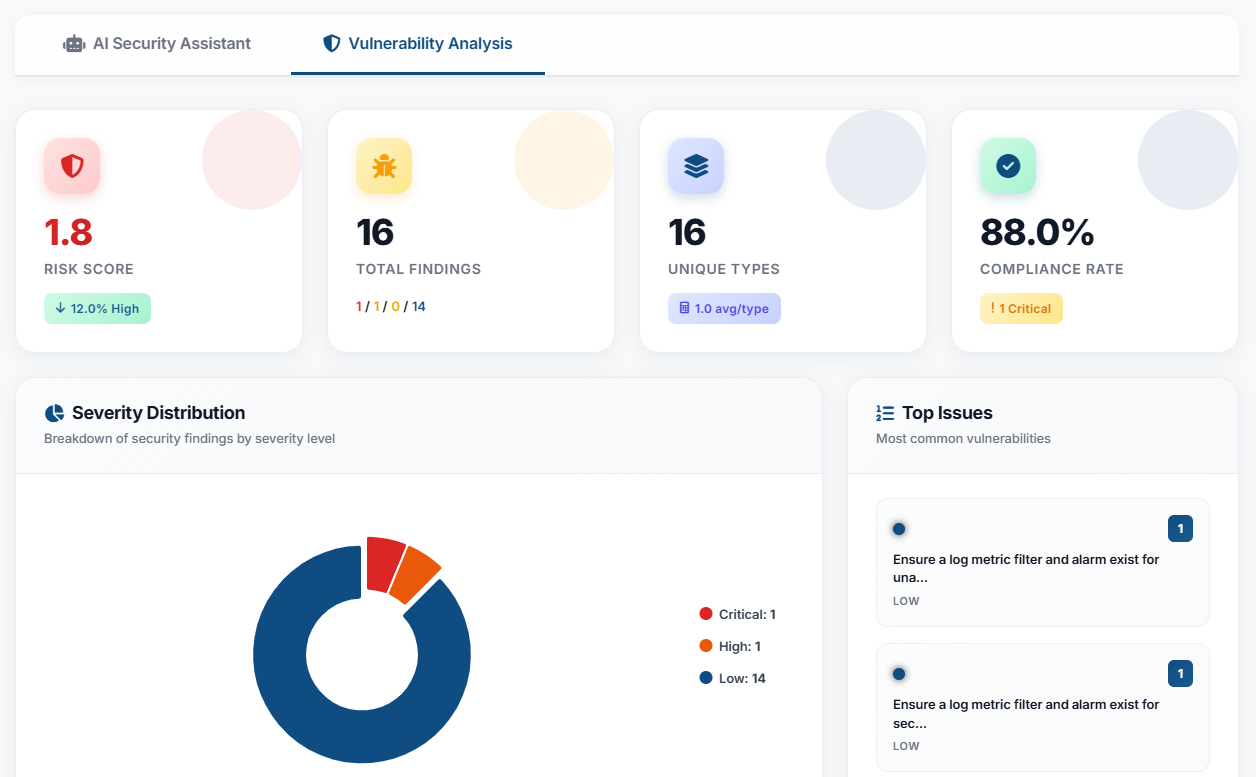Click the Severity Distribution heading
The image size is (1256, 777).
click(158, 413)
